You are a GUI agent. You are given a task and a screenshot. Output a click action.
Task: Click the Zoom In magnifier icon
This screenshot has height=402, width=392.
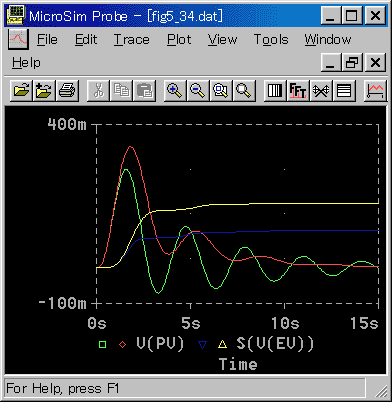(175, 90)
